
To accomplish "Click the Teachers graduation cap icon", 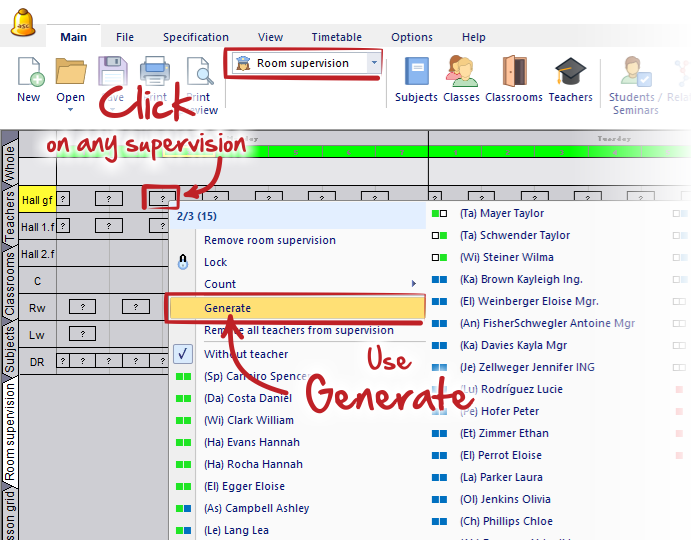I will (x=570, y=73).
